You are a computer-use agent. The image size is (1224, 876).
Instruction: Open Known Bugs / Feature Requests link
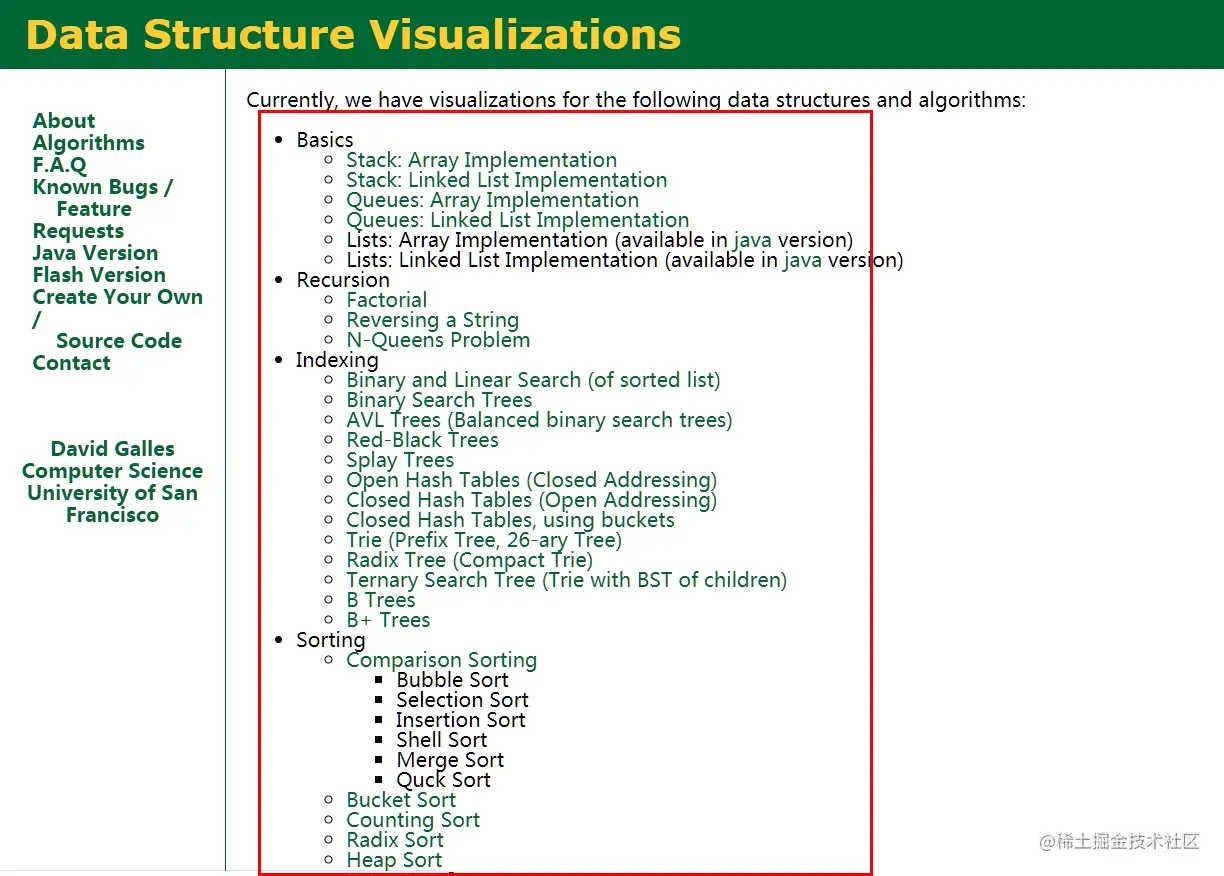coord(102,209)
